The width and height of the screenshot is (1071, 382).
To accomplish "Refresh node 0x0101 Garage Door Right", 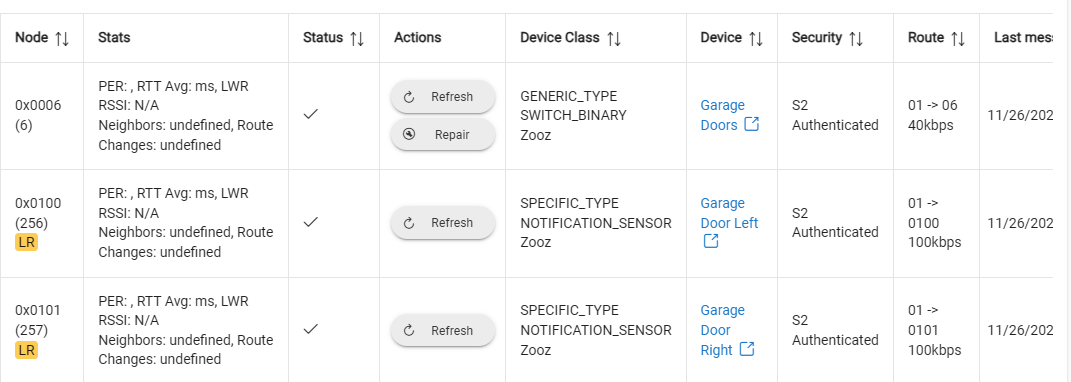I will pyautogui.click(x=443, y=331).
